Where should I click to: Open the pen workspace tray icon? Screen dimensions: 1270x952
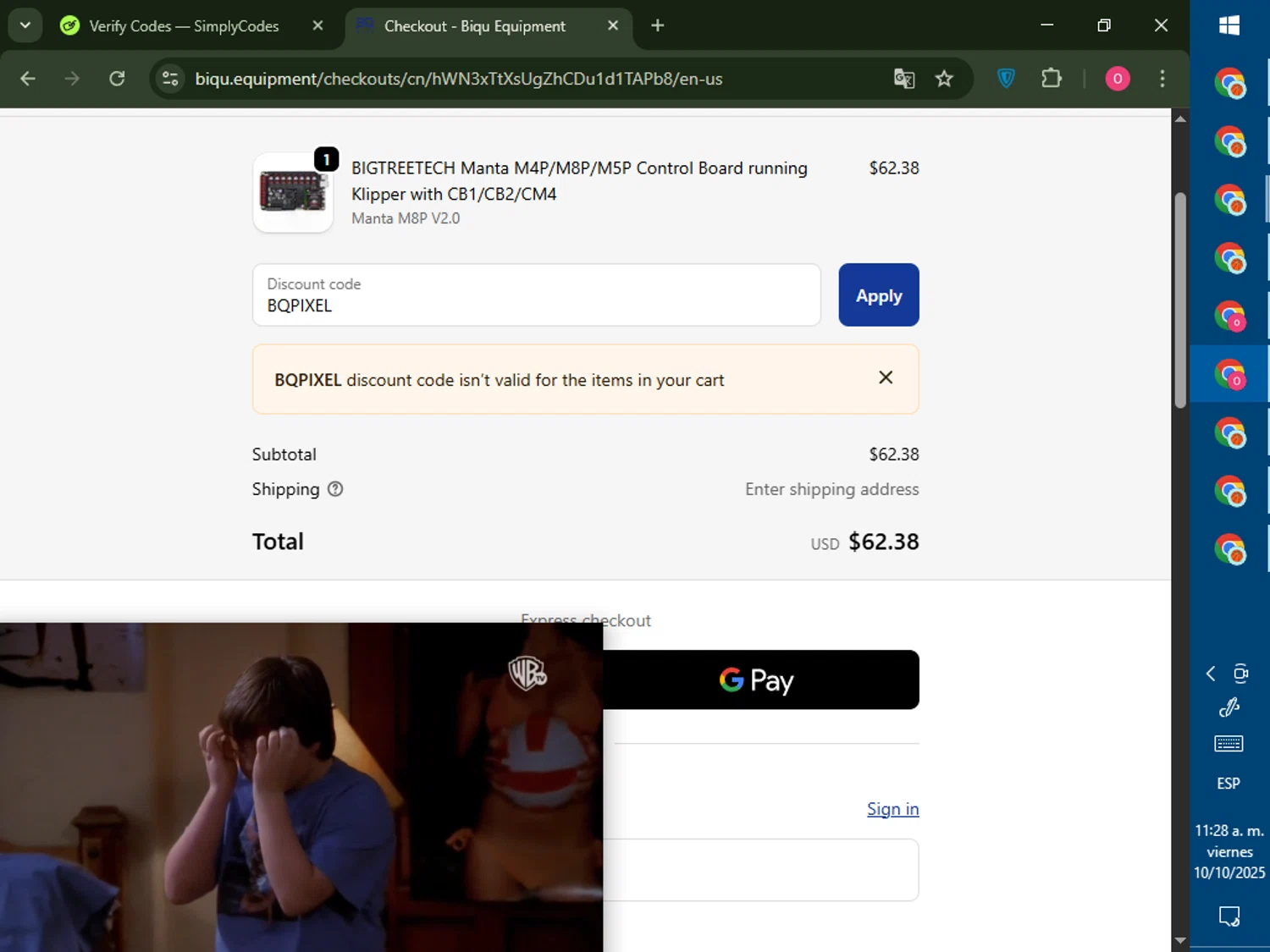click(1229, 707)
